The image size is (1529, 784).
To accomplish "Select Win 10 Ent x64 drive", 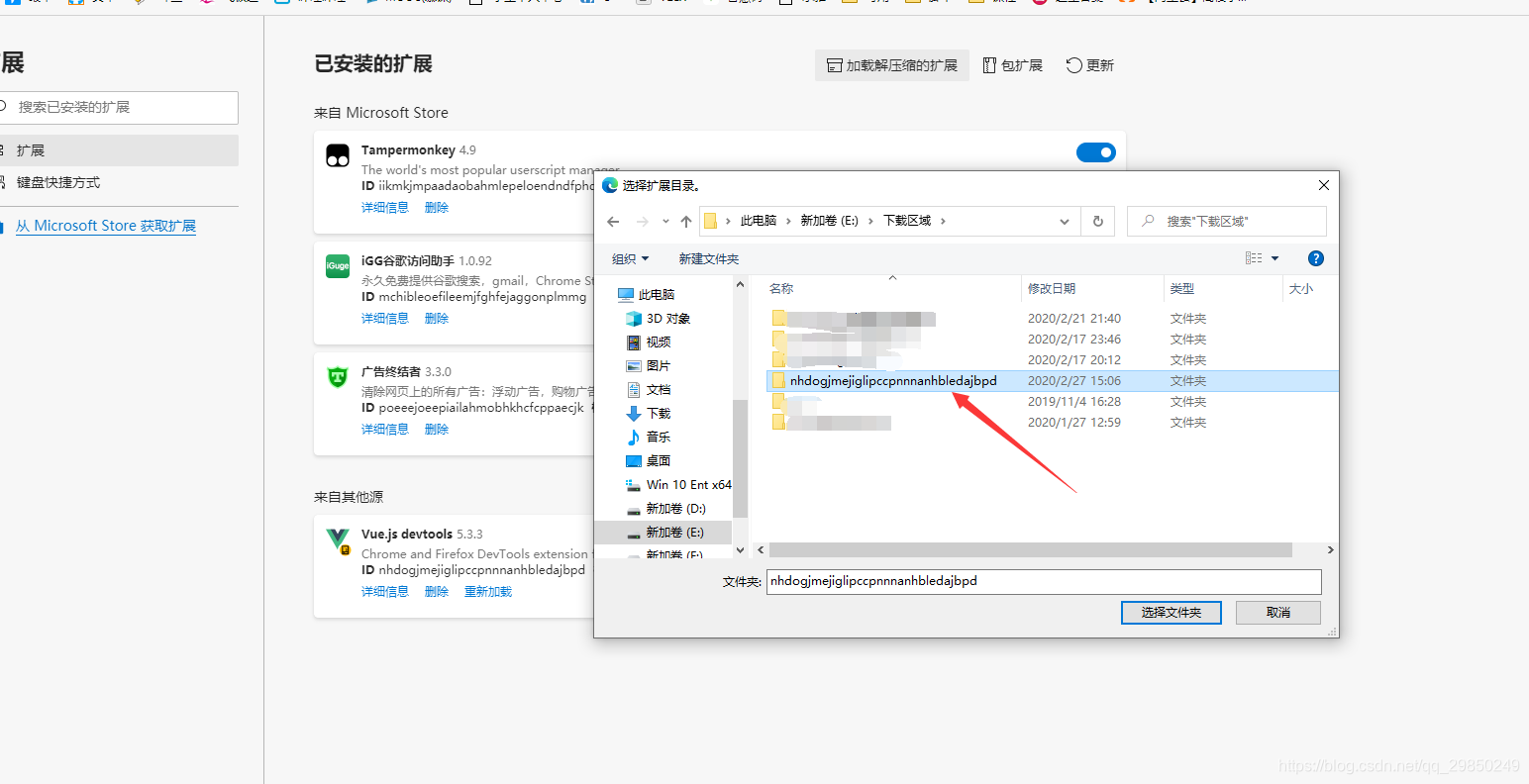I will (x=678, y=485).
